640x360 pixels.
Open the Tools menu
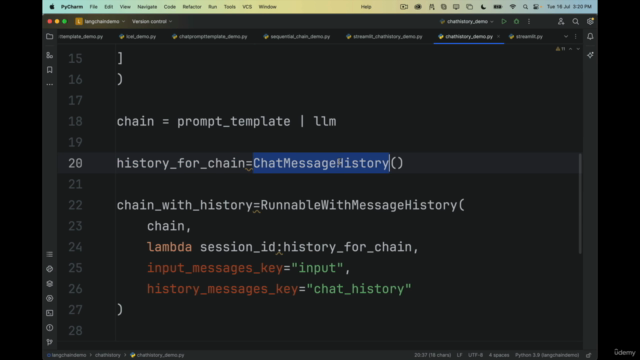[229, 7]
